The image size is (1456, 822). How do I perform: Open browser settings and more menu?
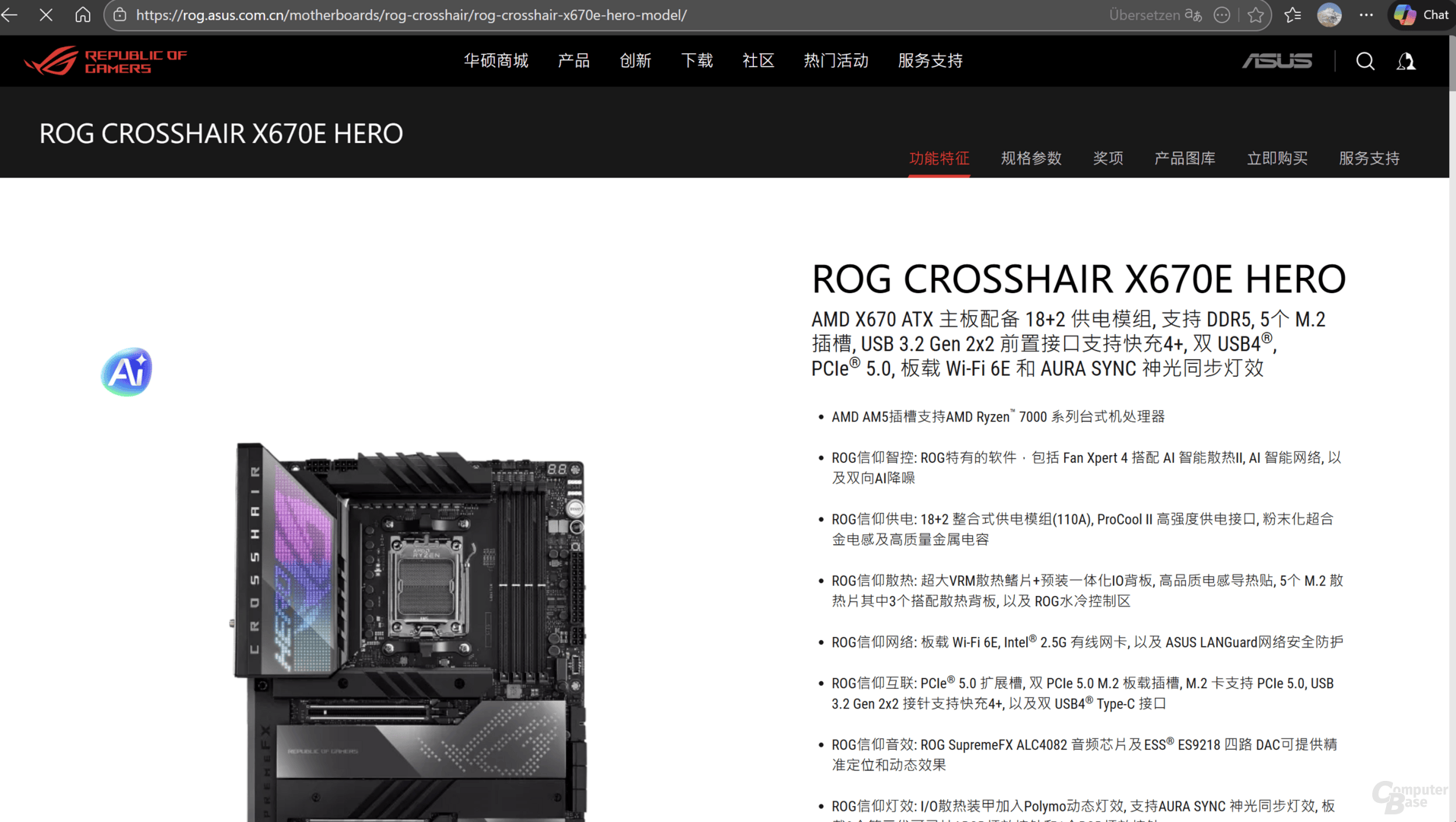pyautogui.click(x=1366, y=14)
